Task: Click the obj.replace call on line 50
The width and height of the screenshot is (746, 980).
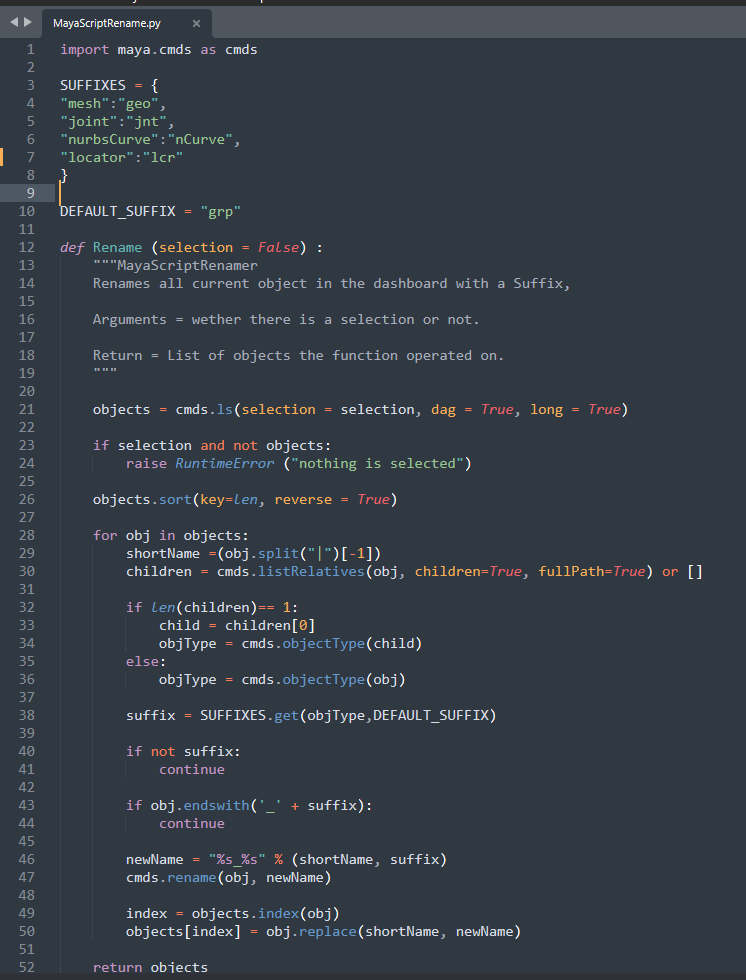Action: [394, 931]
